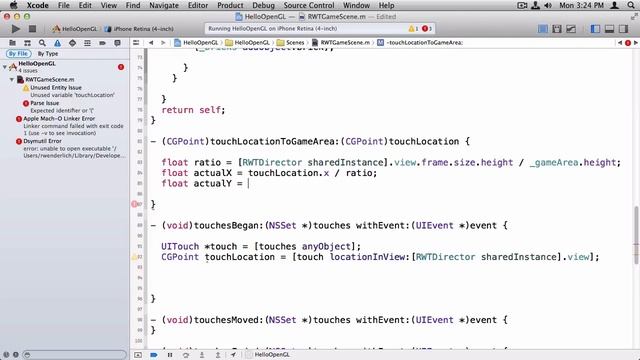Screen dimensions: 640x360
Task: Stop the running HelloOpenGL app
Action: [32, 29]
